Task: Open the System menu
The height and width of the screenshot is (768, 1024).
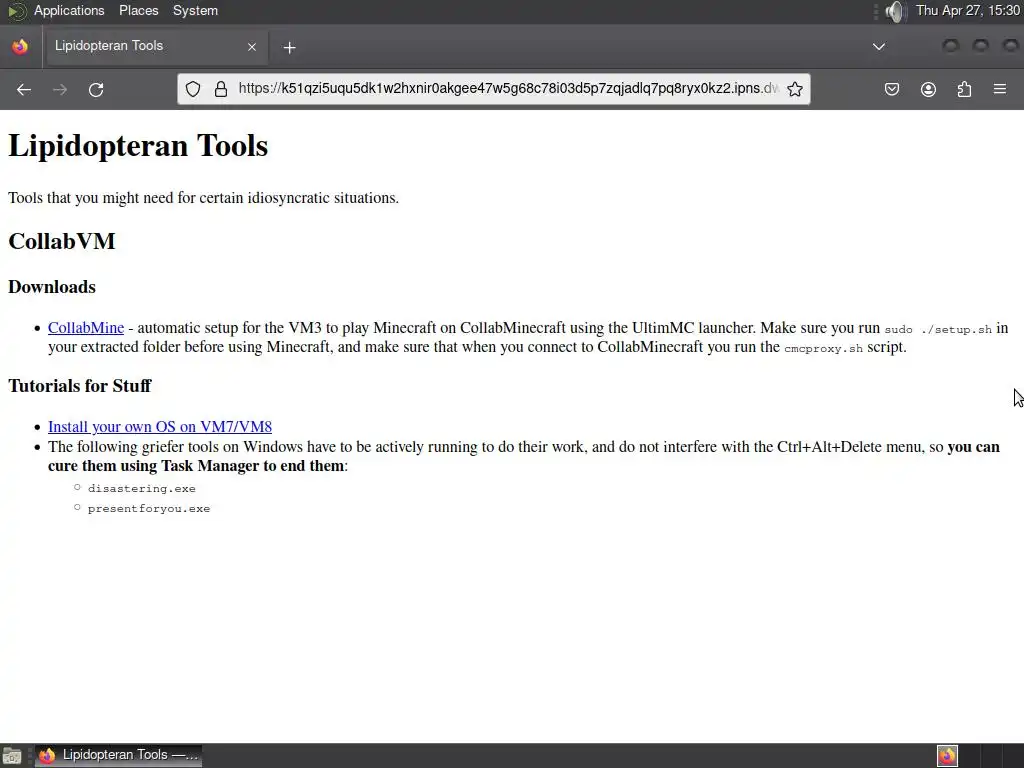Action: click(195, 10)
